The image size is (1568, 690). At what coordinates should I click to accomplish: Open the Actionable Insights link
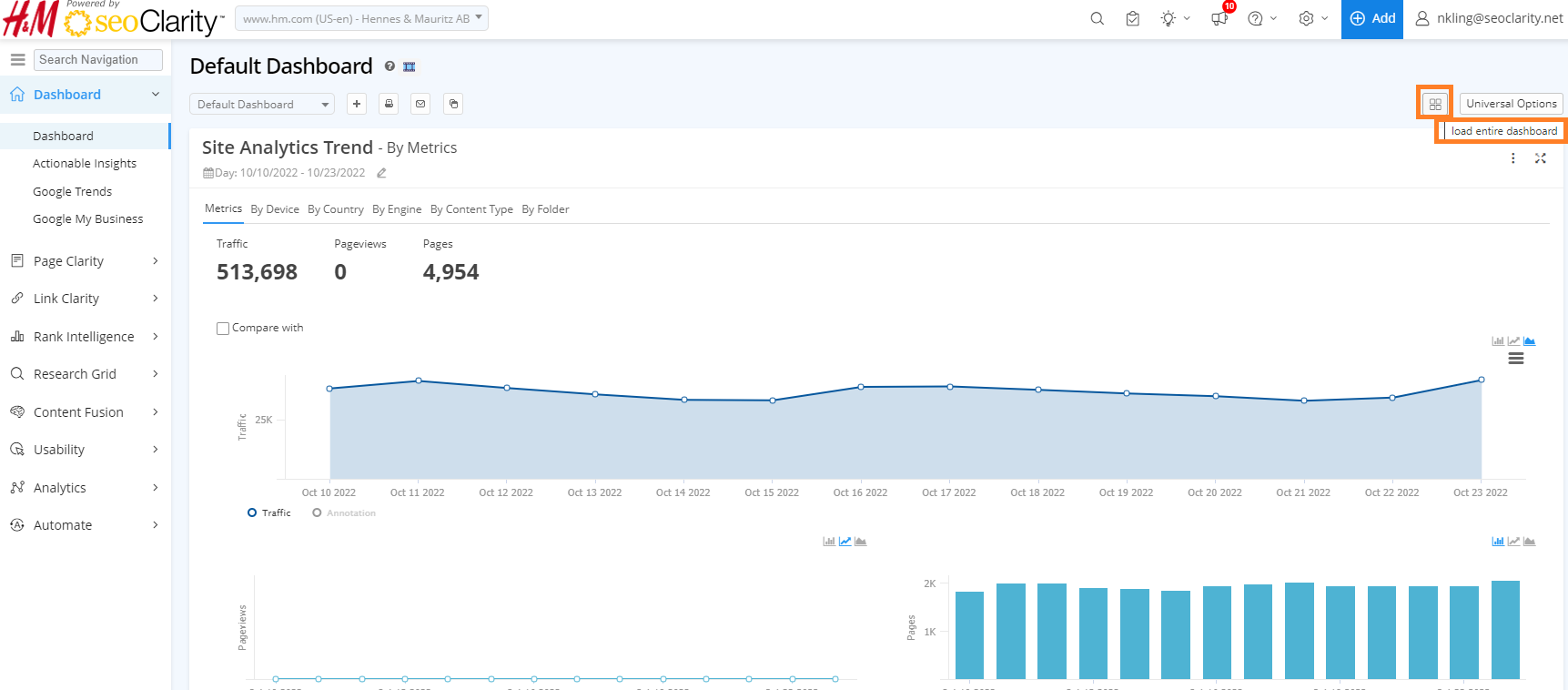pyautogui.click(x=85, y=164)
